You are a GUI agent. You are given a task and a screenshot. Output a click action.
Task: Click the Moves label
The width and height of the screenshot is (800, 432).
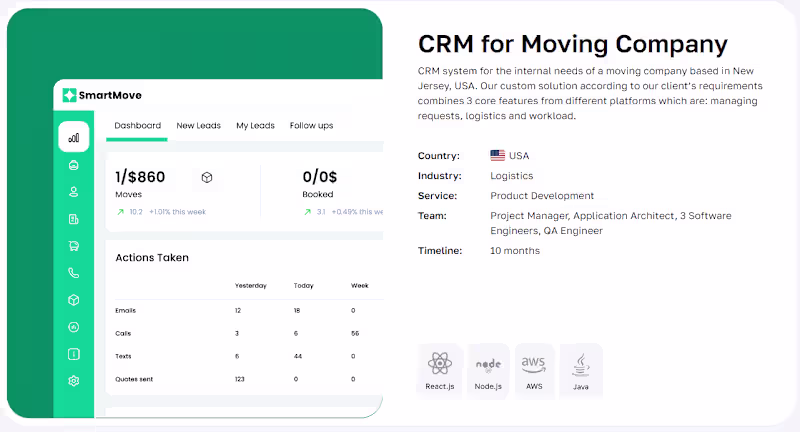coord(129,194)
